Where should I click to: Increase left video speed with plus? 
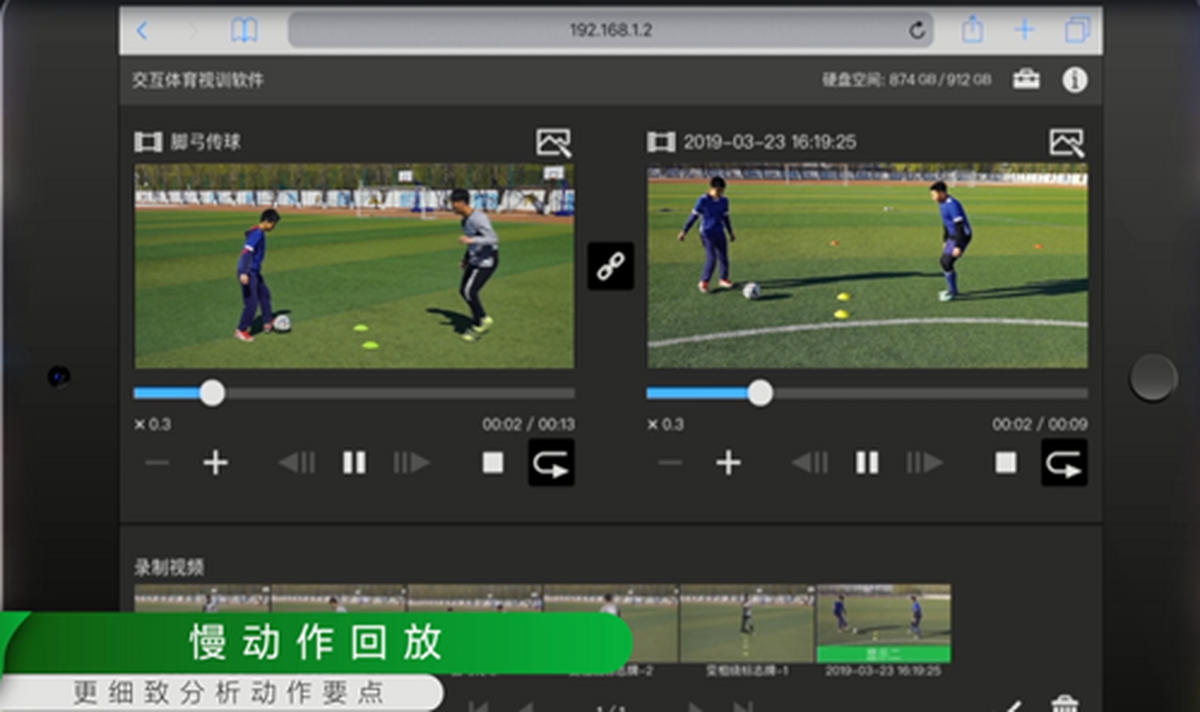216,462
